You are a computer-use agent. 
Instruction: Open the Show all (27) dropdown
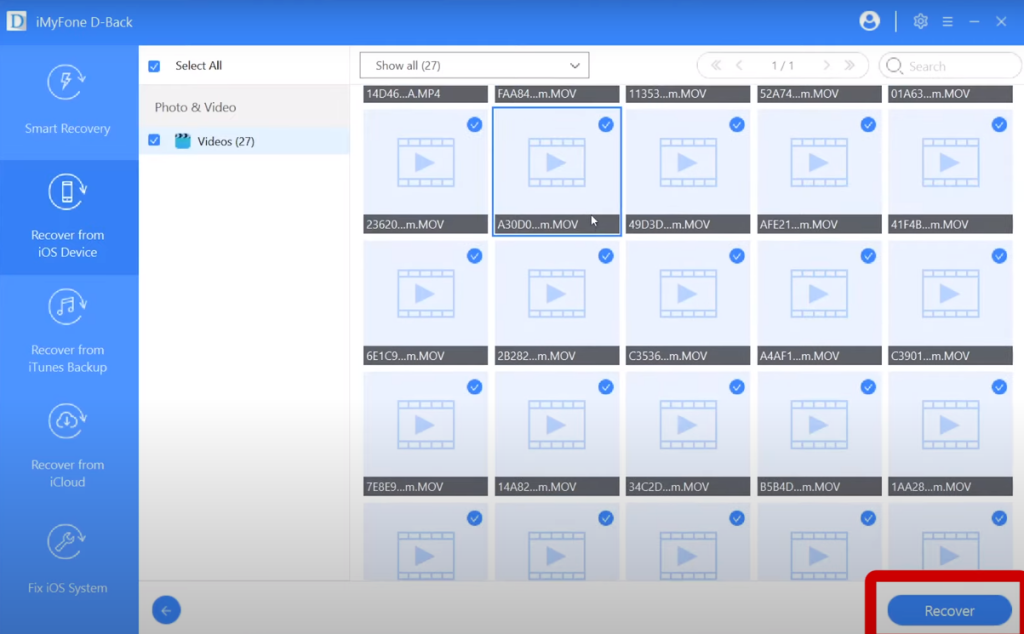(473, 65)
